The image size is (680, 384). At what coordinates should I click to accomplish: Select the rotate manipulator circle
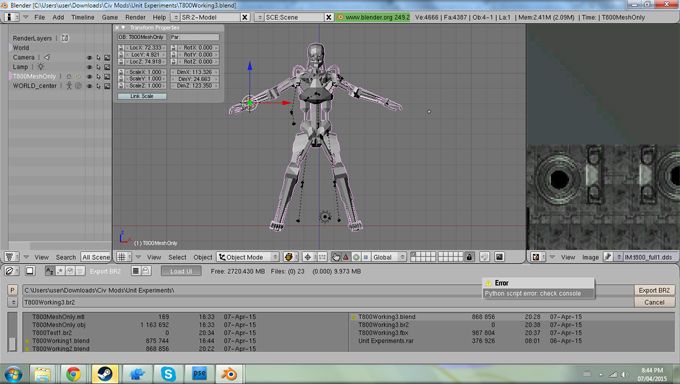[356, 257]
